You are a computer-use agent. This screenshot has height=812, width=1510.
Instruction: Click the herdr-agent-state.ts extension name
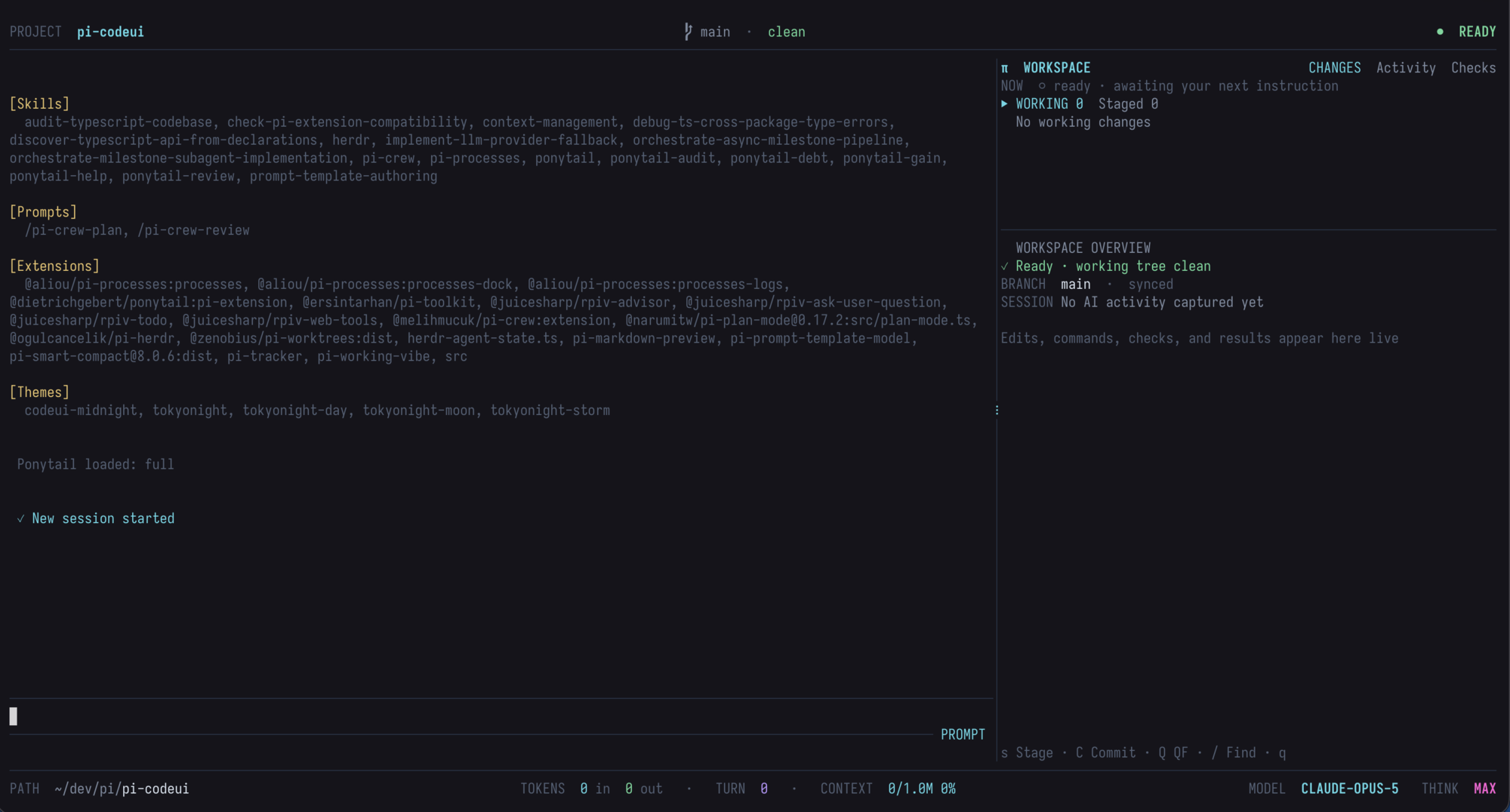[482, 338]
